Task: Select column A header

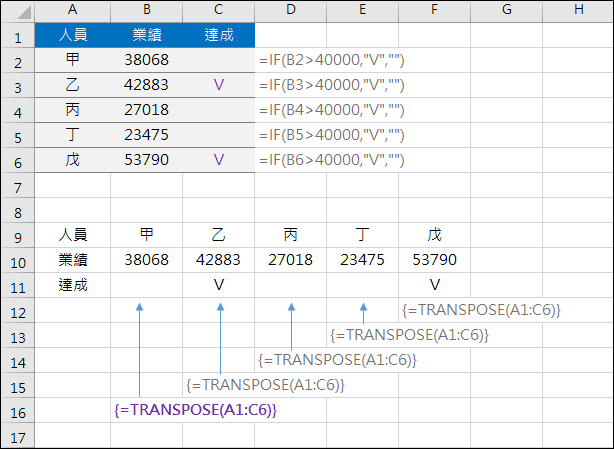Action: point(72,10)
